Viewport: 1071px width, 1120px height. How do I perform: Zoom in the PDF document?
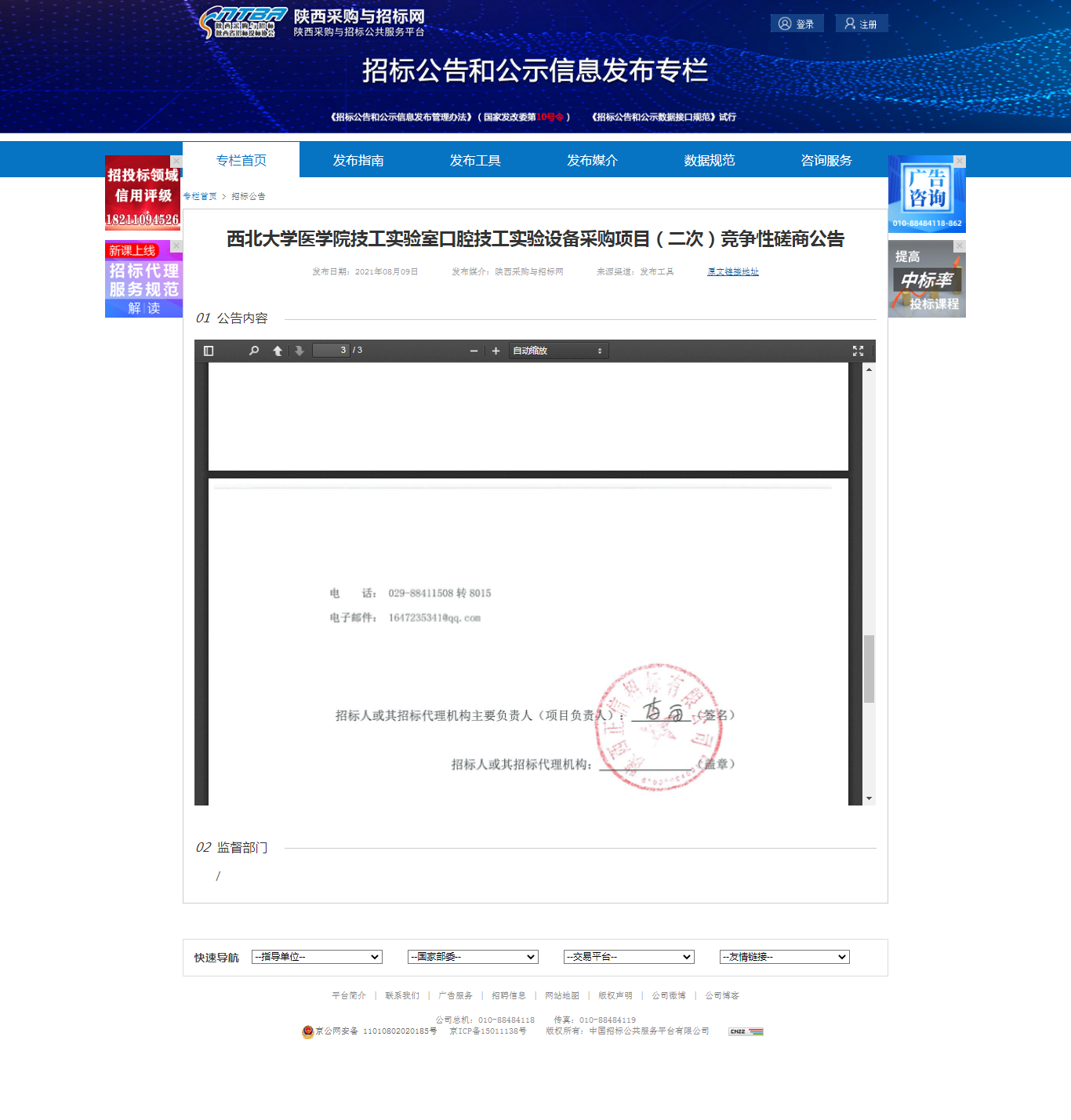[496, 351]
